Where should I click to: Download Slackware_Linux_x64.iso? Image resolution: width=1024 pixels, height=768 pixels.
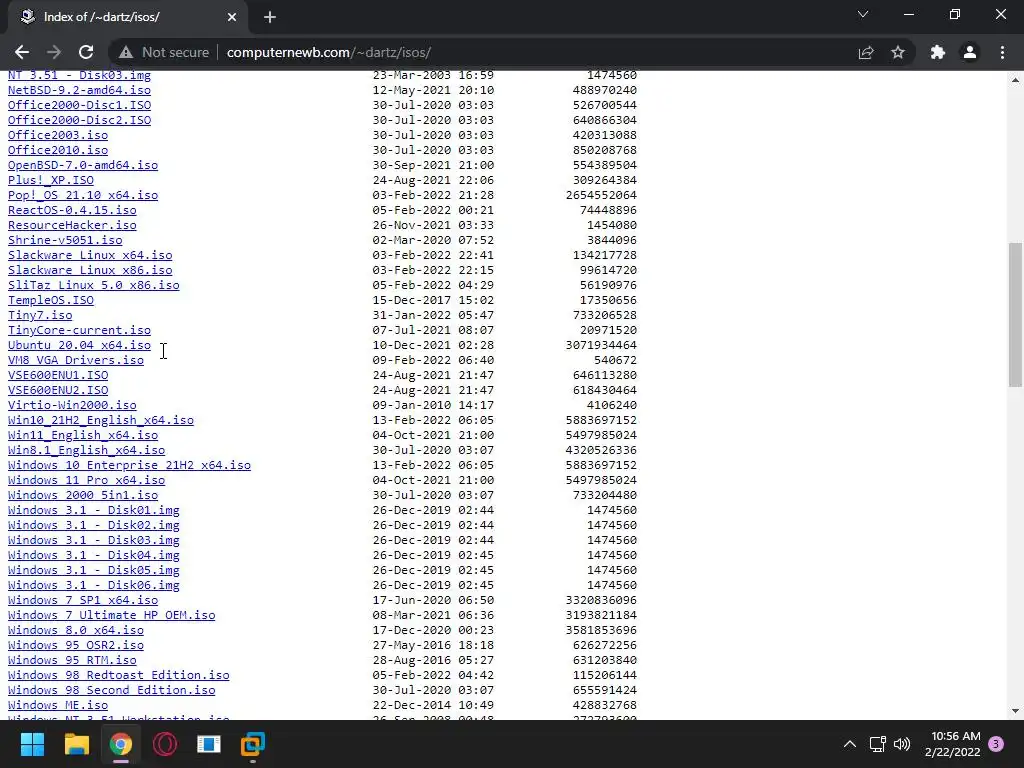[90, 255]
